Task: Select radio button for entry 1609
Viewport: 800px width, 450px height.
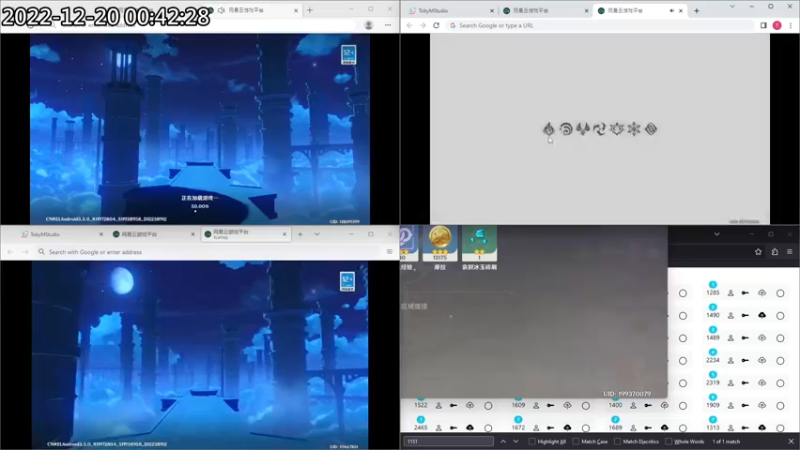Action: 586,406
